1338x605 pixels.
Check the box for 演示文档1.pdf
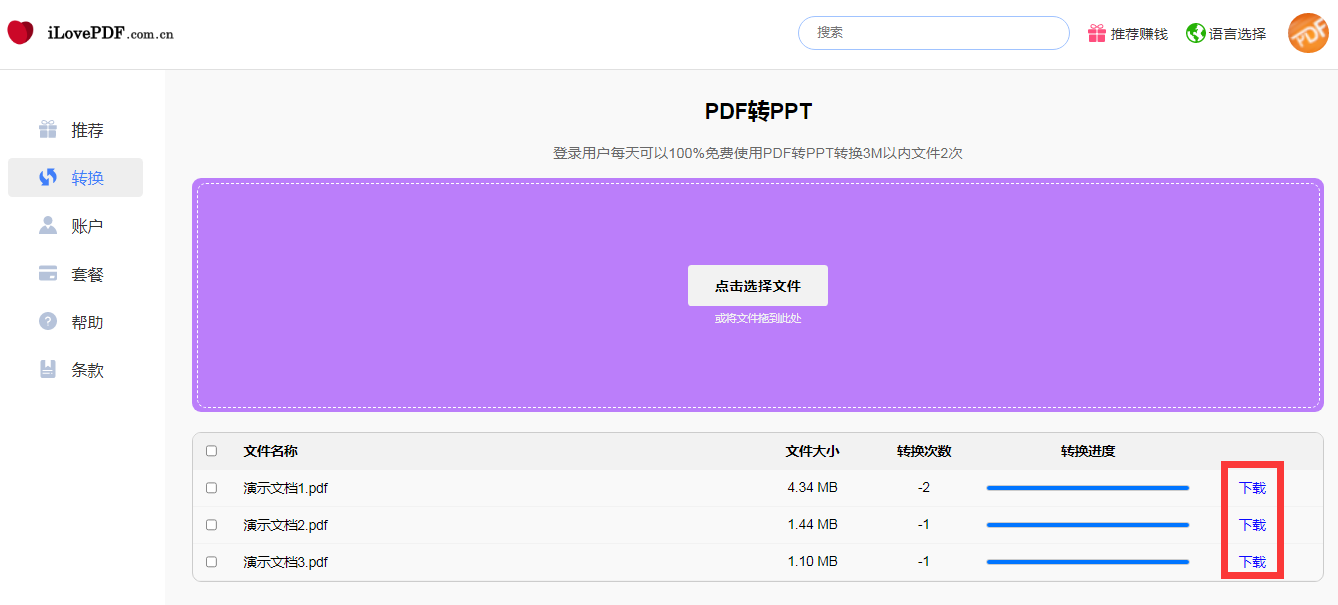click(211, 488)
